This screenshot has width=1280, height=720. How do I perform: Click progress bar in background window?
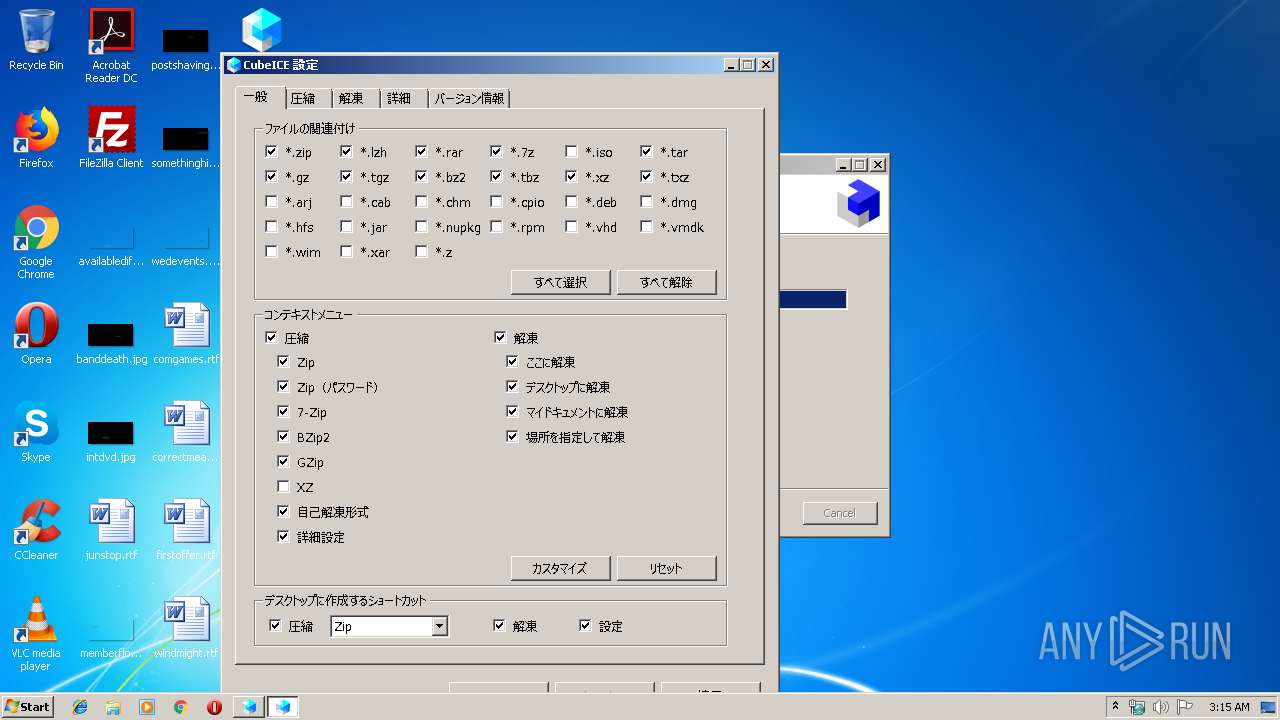[x=813, y=300]
